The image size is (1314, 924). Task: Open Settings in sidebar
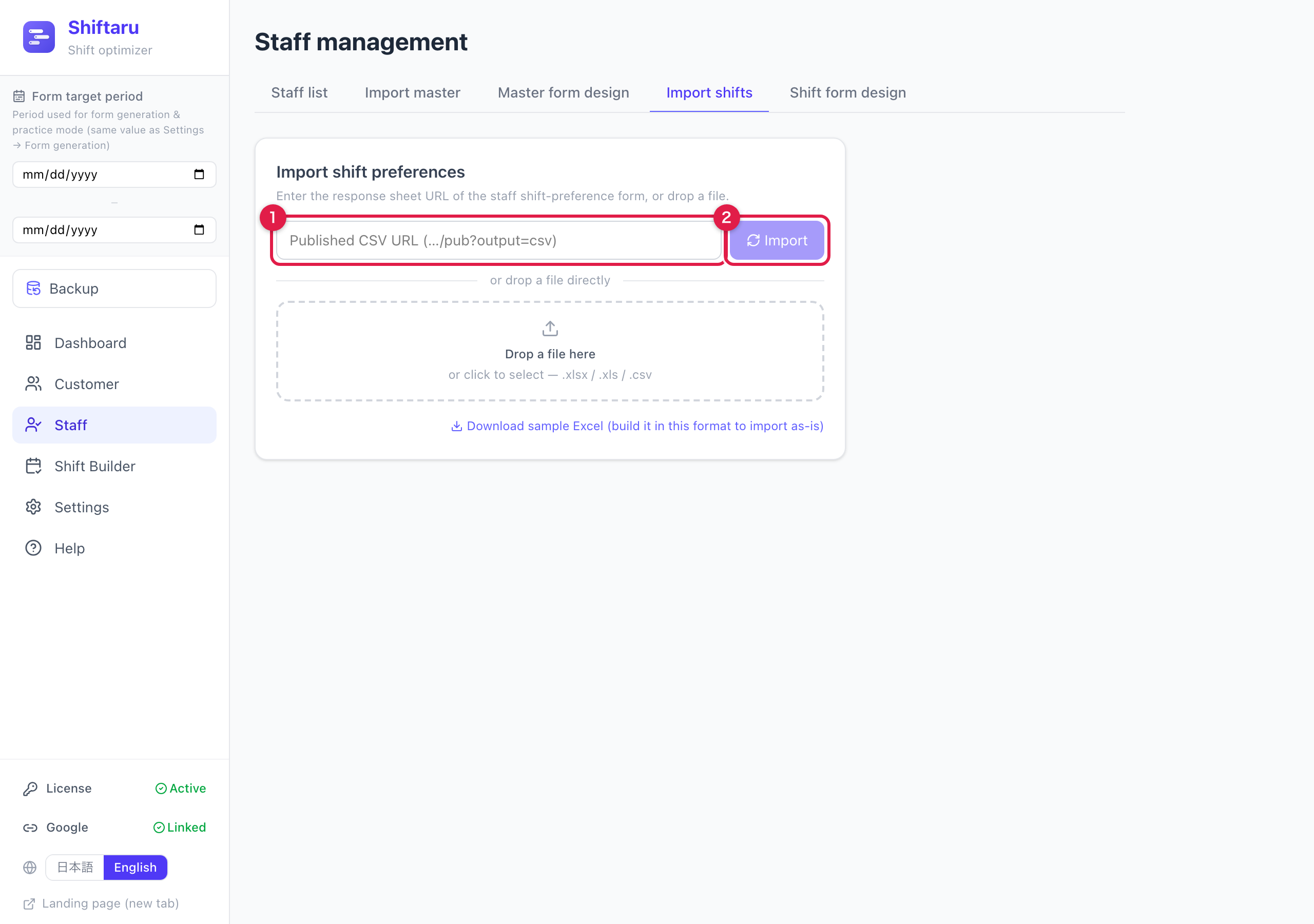click(114, 507)
